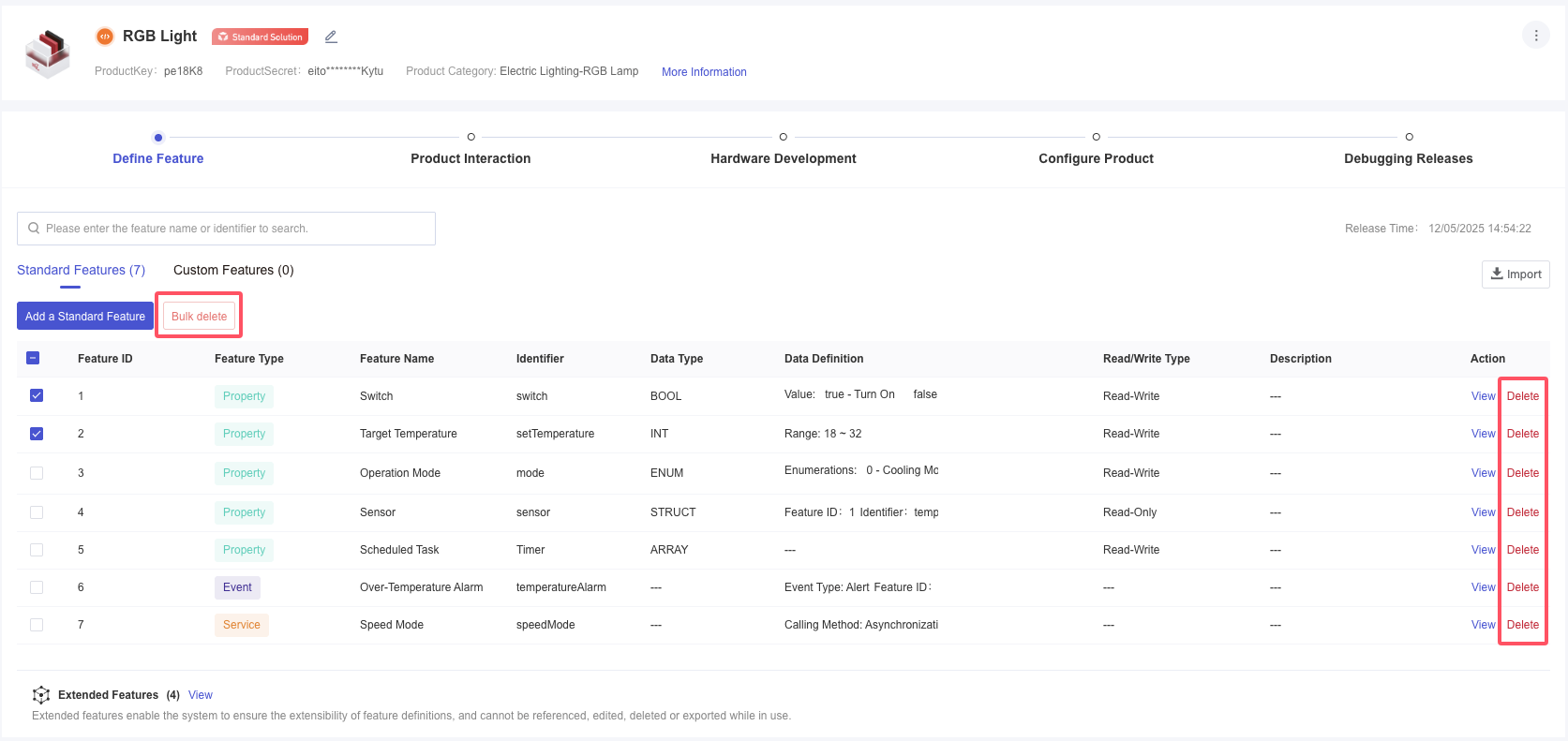Open the three-dot more options menu

pos(1535,36)
